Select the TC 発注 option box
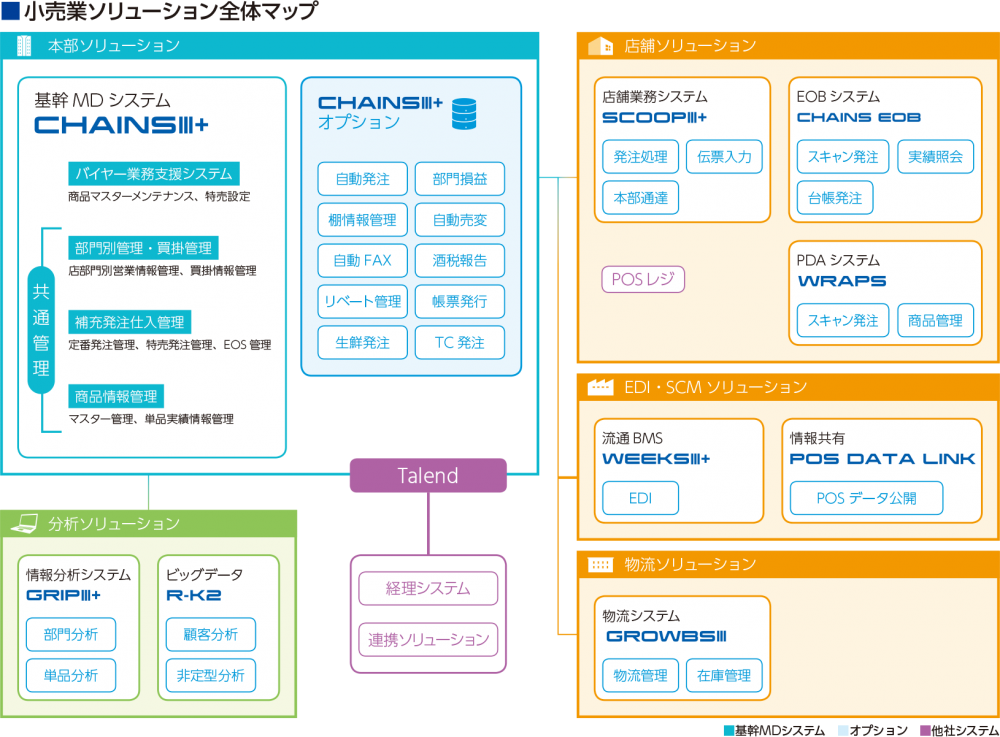1000x737 pixels. pos(460,343)
